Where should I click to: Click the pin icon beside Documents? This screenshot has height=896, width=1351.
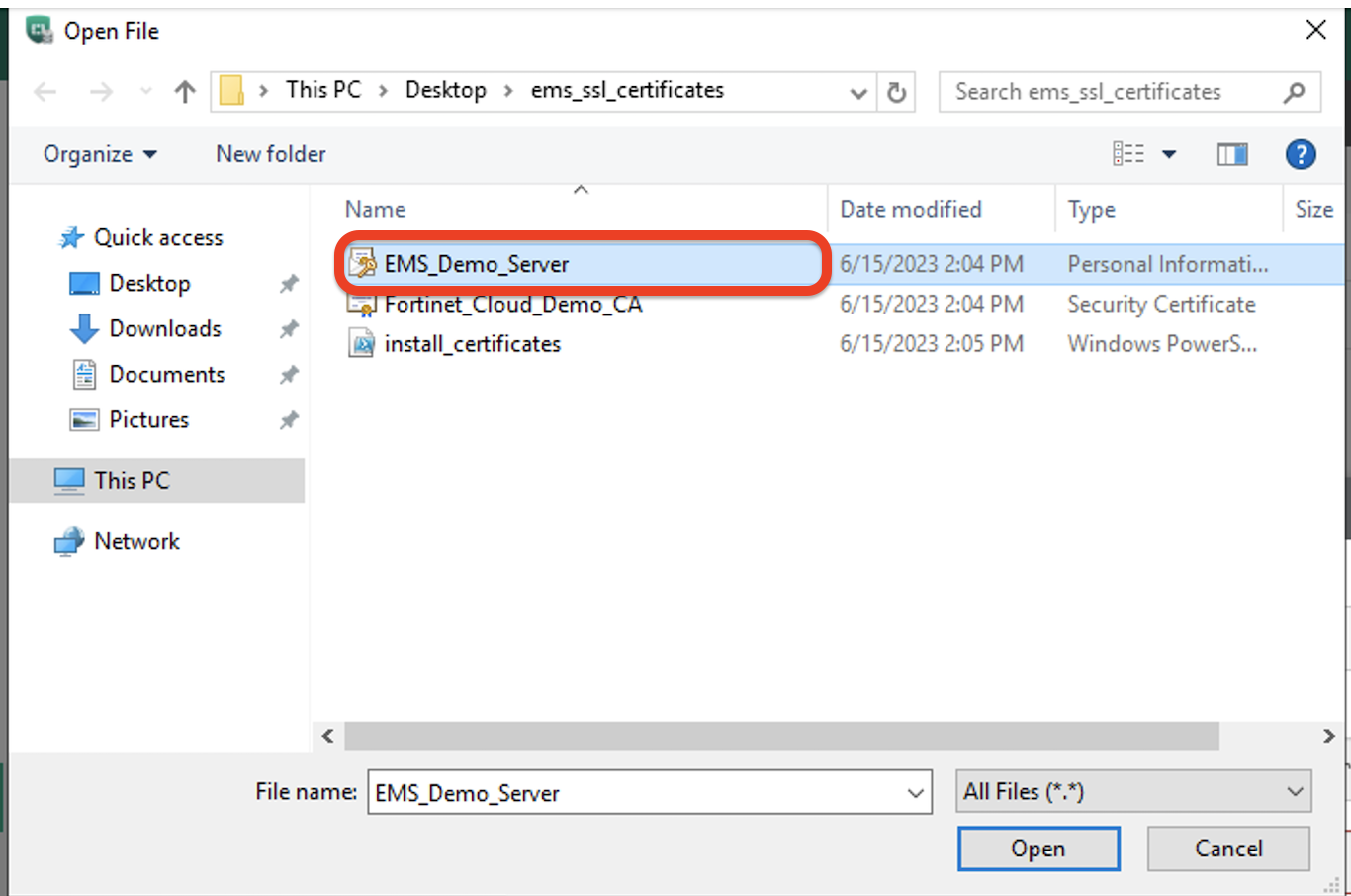pyautogui.click(x=289, y=375)
